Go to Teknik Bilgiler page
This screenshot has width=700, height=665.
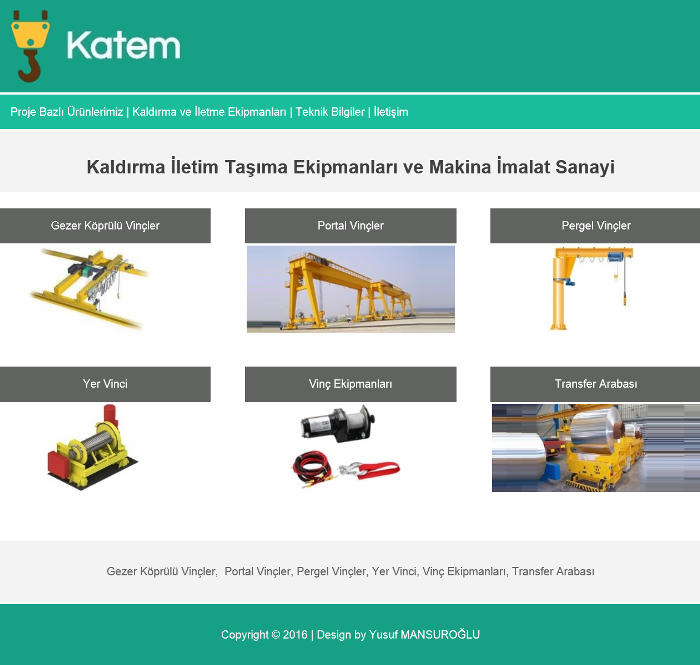pyautogui.click(x=330, y=112)
